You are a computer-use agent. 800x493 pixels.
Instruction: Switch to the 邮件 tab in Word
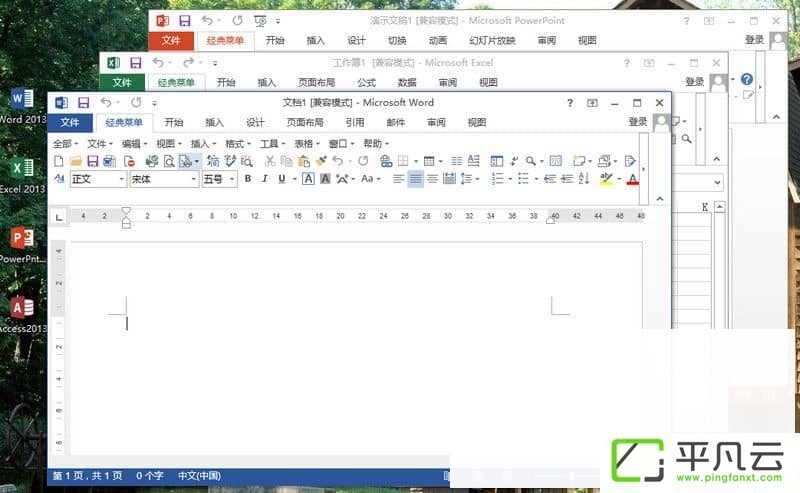click(x=396, y=122)
